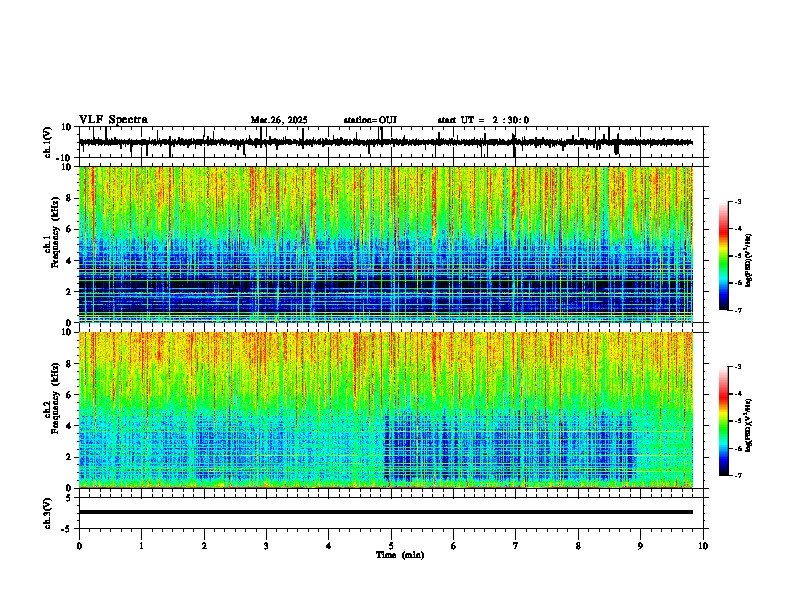
Task: Click the "-6" label on ch.2 color bar
Action: (738, 448)
